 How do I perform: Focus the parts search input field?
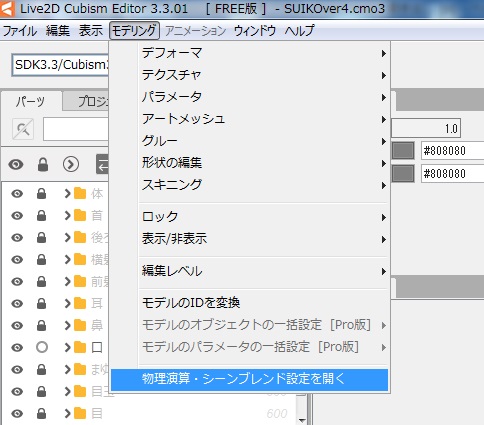click(76, 129)
